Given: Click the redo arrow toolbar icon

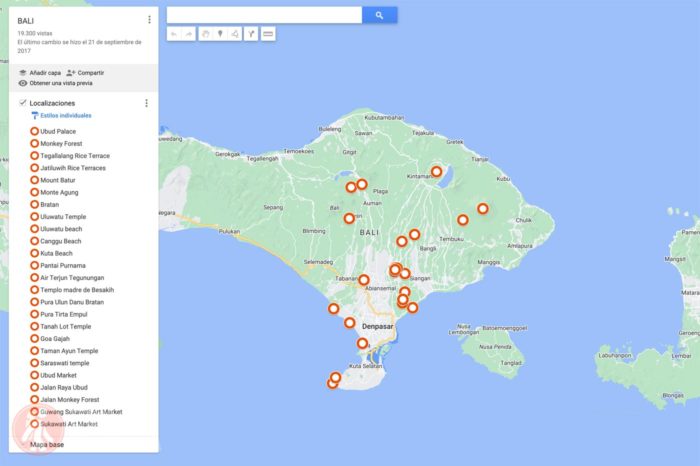Looking at the screenshot, I should click(x=189, y=34).
